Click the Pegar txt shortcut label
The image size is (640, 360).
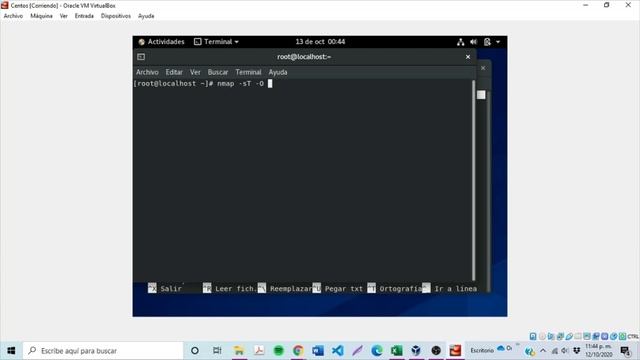coord(344,289)
